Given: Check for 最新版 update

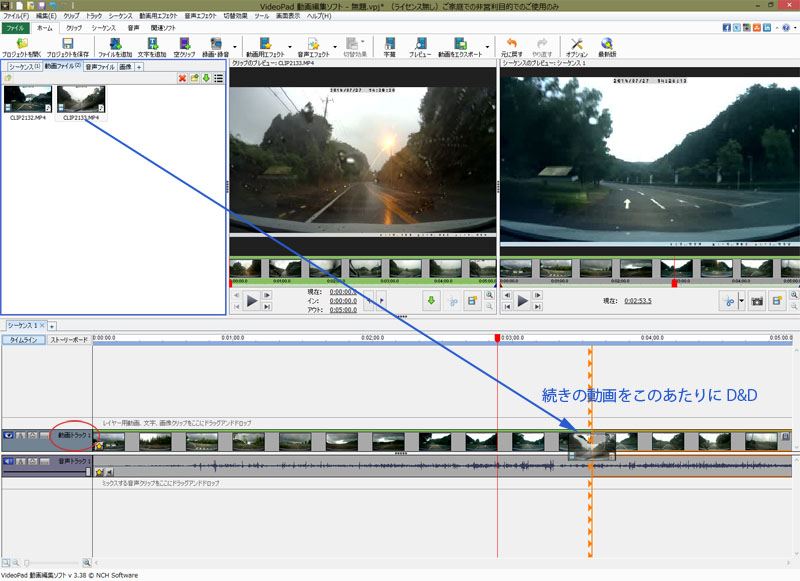Looking at the screenshot, I should (x=607, y=47).
